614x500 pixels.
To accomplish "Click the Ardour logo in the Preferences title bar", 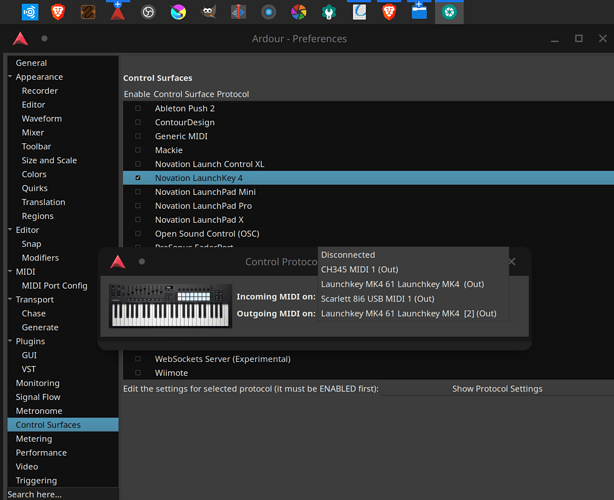I will [x=21, y=39].
